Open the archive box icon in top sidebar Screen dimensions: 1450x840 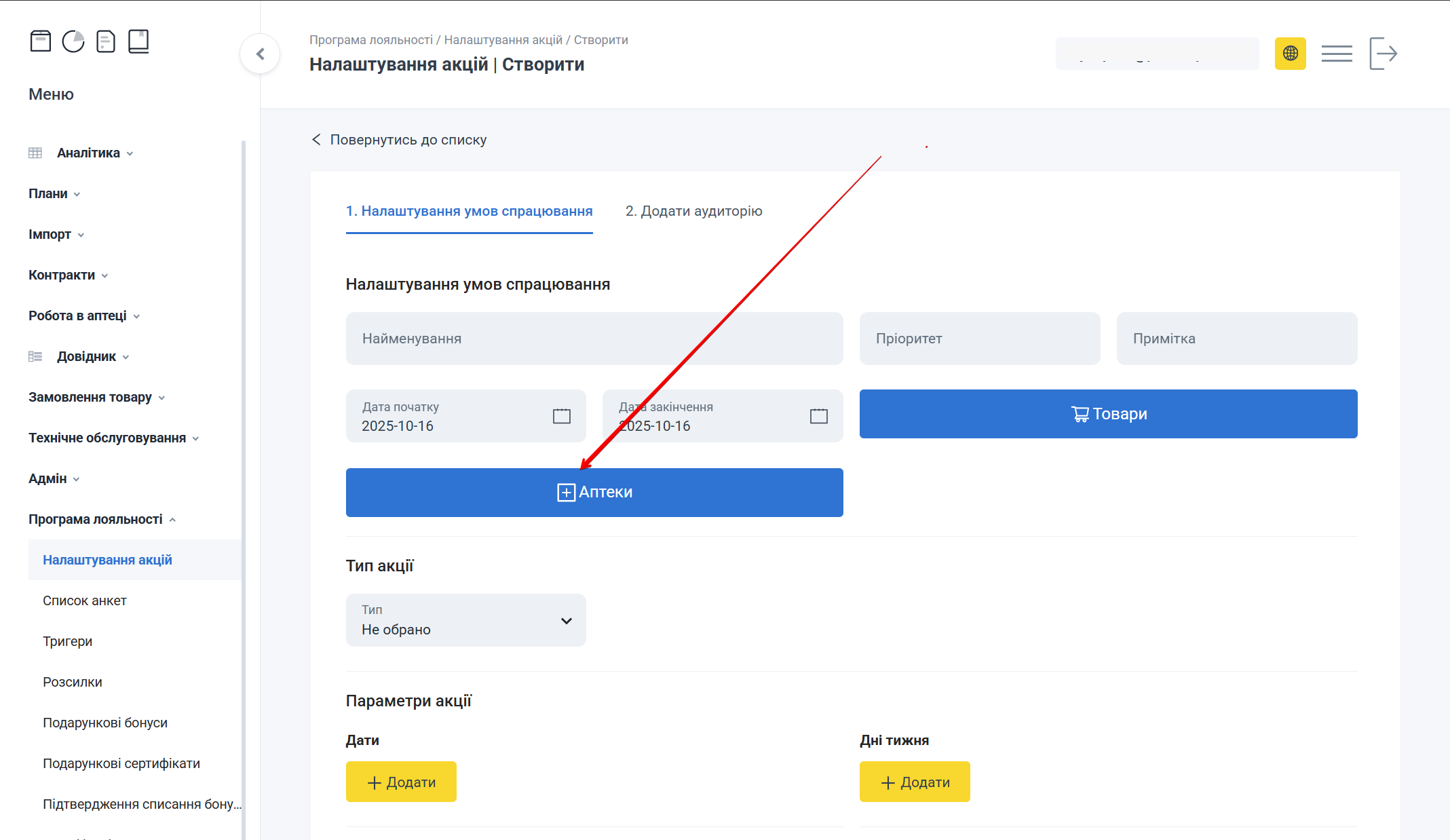(41, 41)
